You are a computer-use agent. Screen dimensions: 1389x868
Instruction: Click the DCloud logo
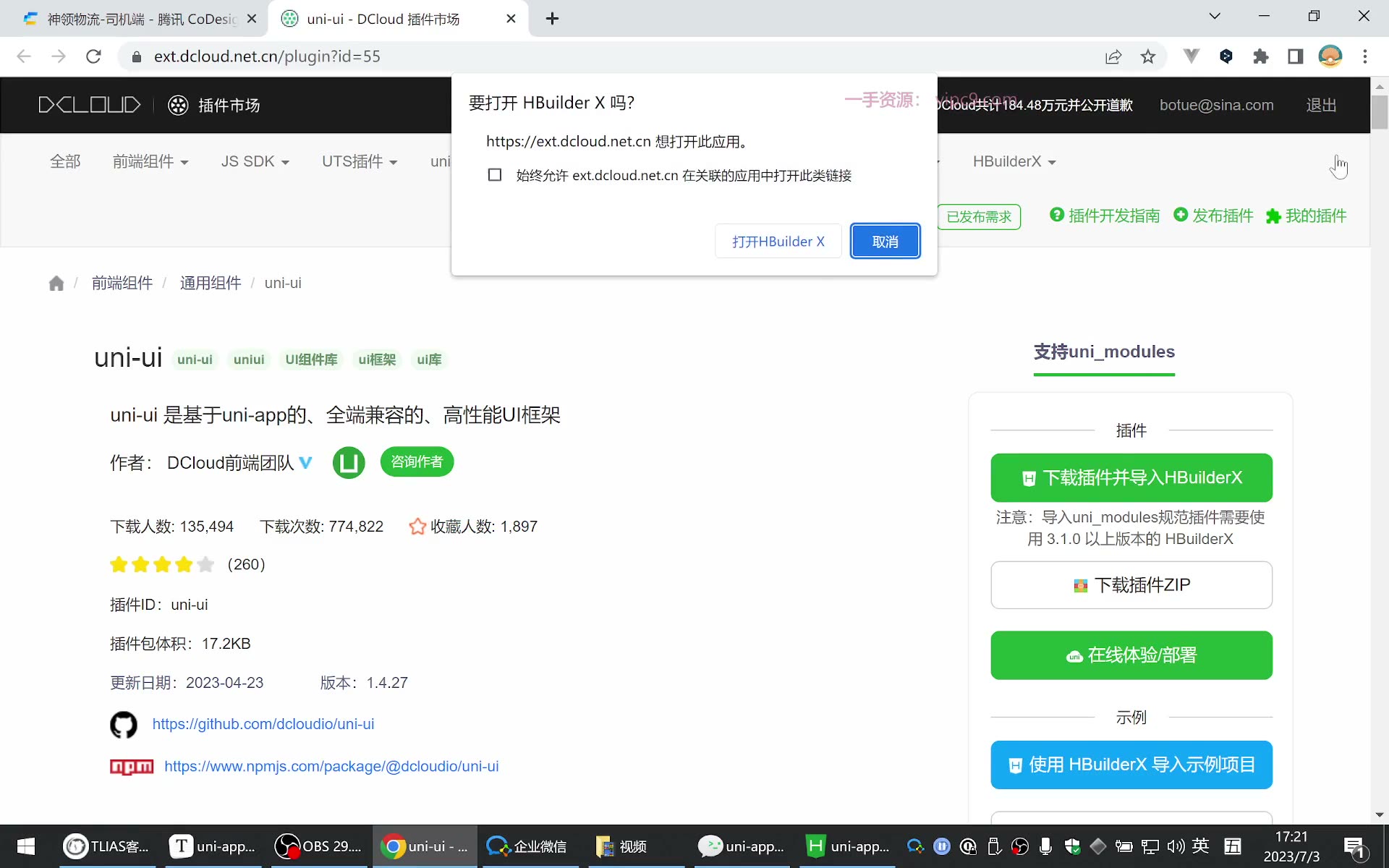[x=90, y=105]
